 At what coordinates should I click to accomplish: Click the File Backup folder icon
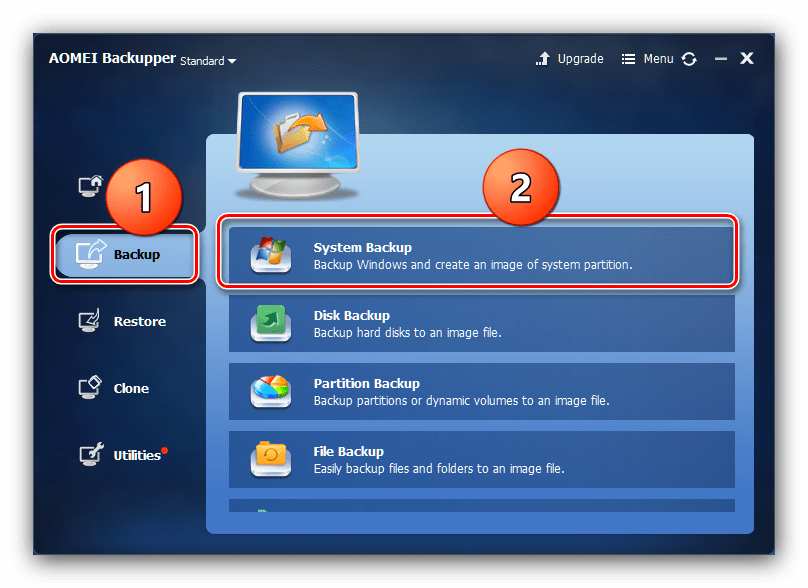(270, 459)
